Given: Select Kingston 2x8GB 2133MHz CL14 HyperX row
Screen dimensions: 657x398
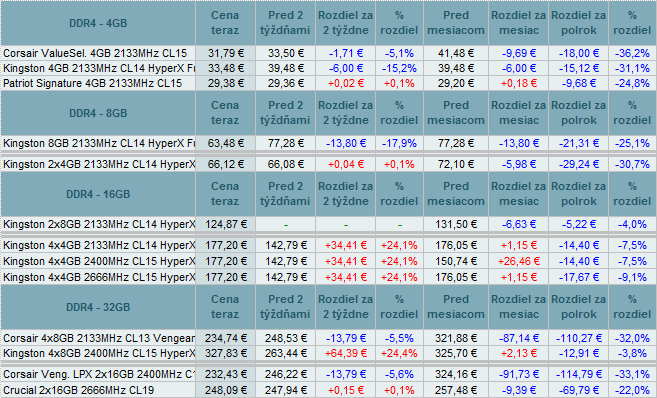Looking at the screenshot, I should 328,224.
